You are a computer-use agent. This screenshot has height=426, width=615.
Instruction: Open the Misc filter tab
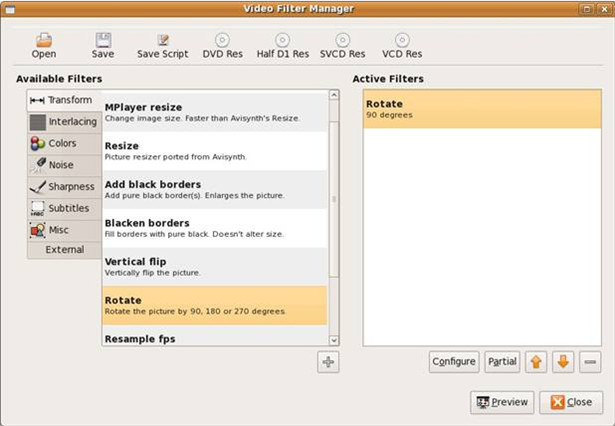[x=65, y=230]
